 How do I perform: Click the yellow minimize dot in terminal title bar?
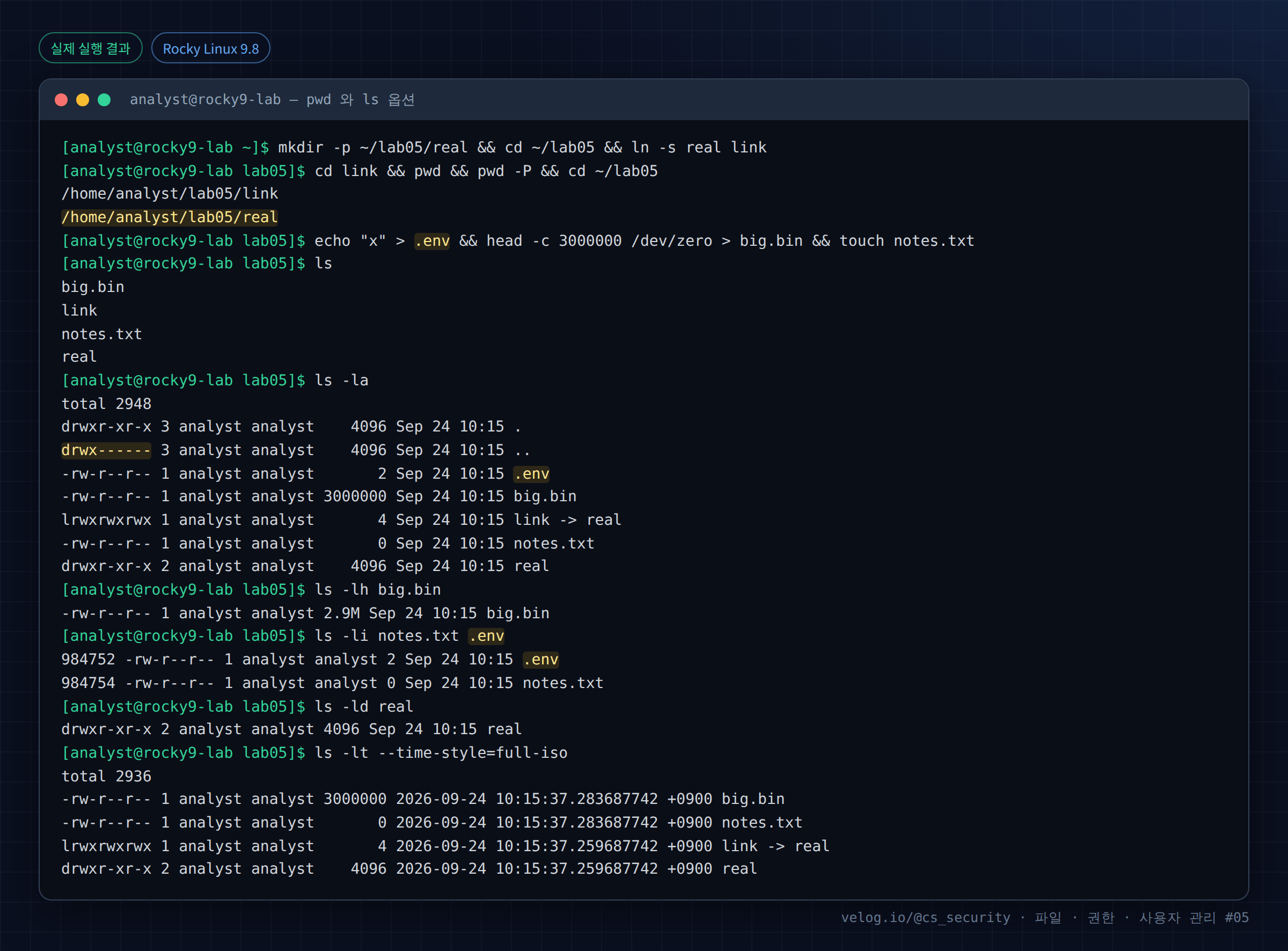point(83,100)
